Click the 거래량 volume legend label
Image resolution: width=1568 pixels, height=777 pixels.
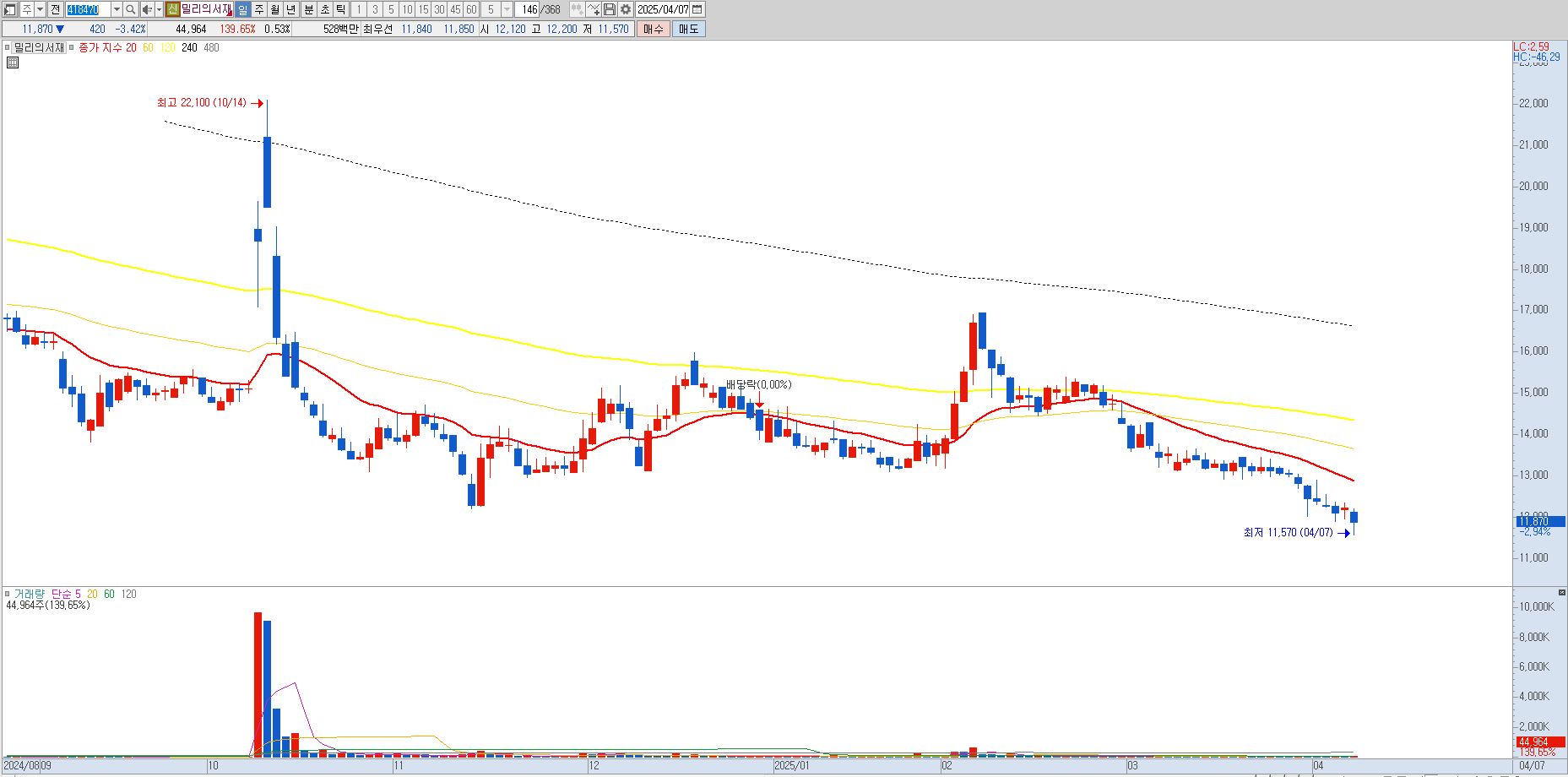click(30, 595)
